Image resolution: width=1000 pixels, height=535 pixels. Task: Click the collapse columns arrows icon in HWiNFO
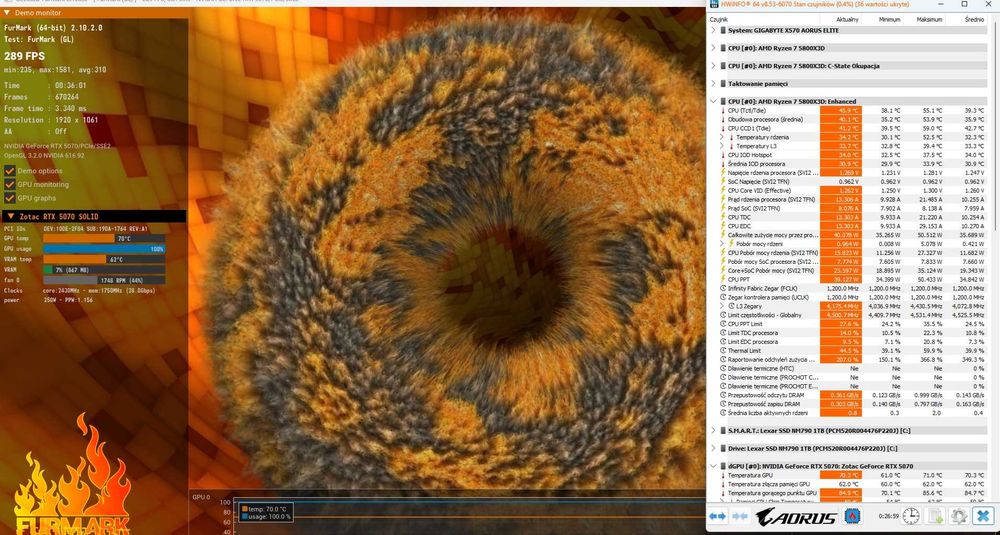click(x=739, y=516)
